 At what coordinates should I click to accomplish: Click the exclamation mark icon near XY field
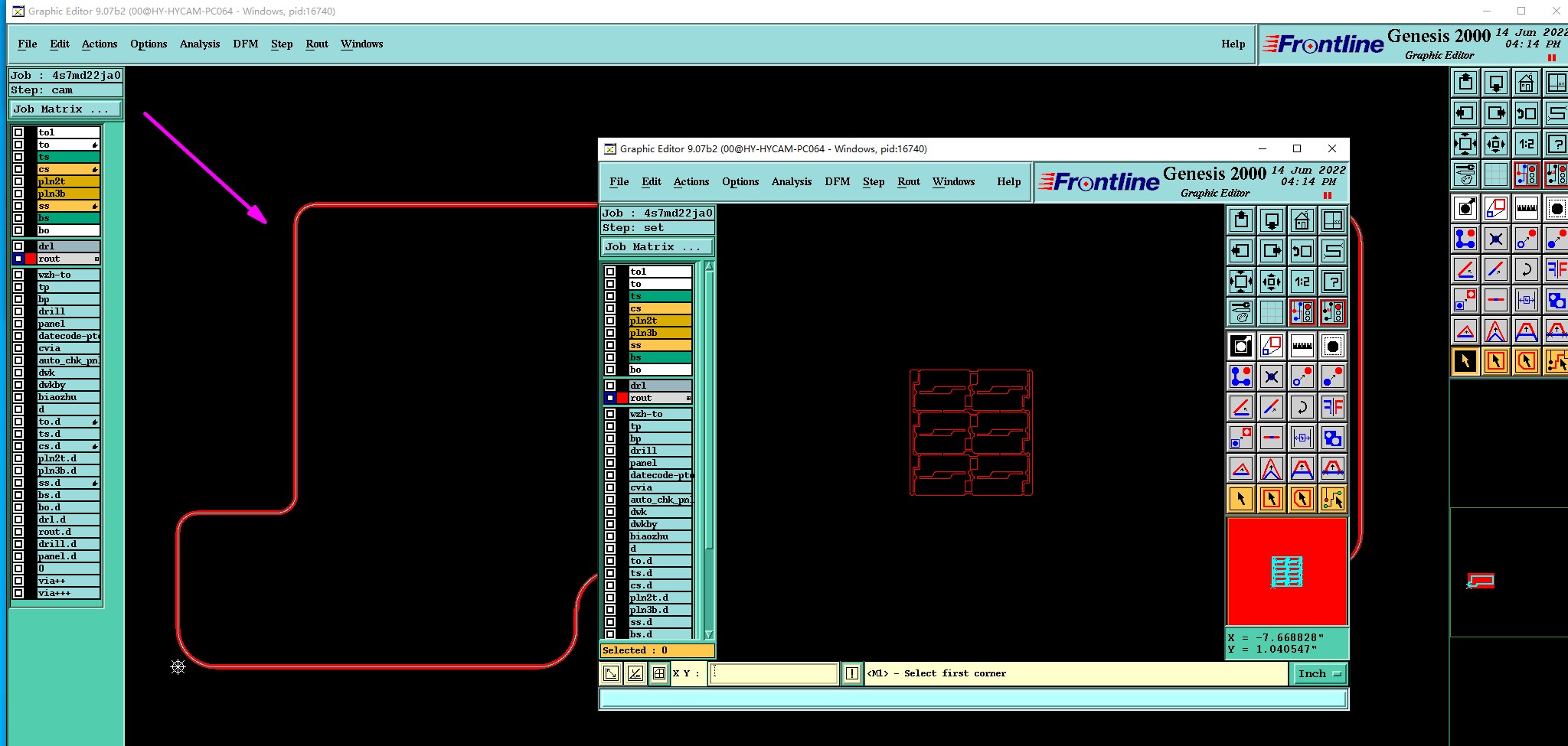pos(852,673)
